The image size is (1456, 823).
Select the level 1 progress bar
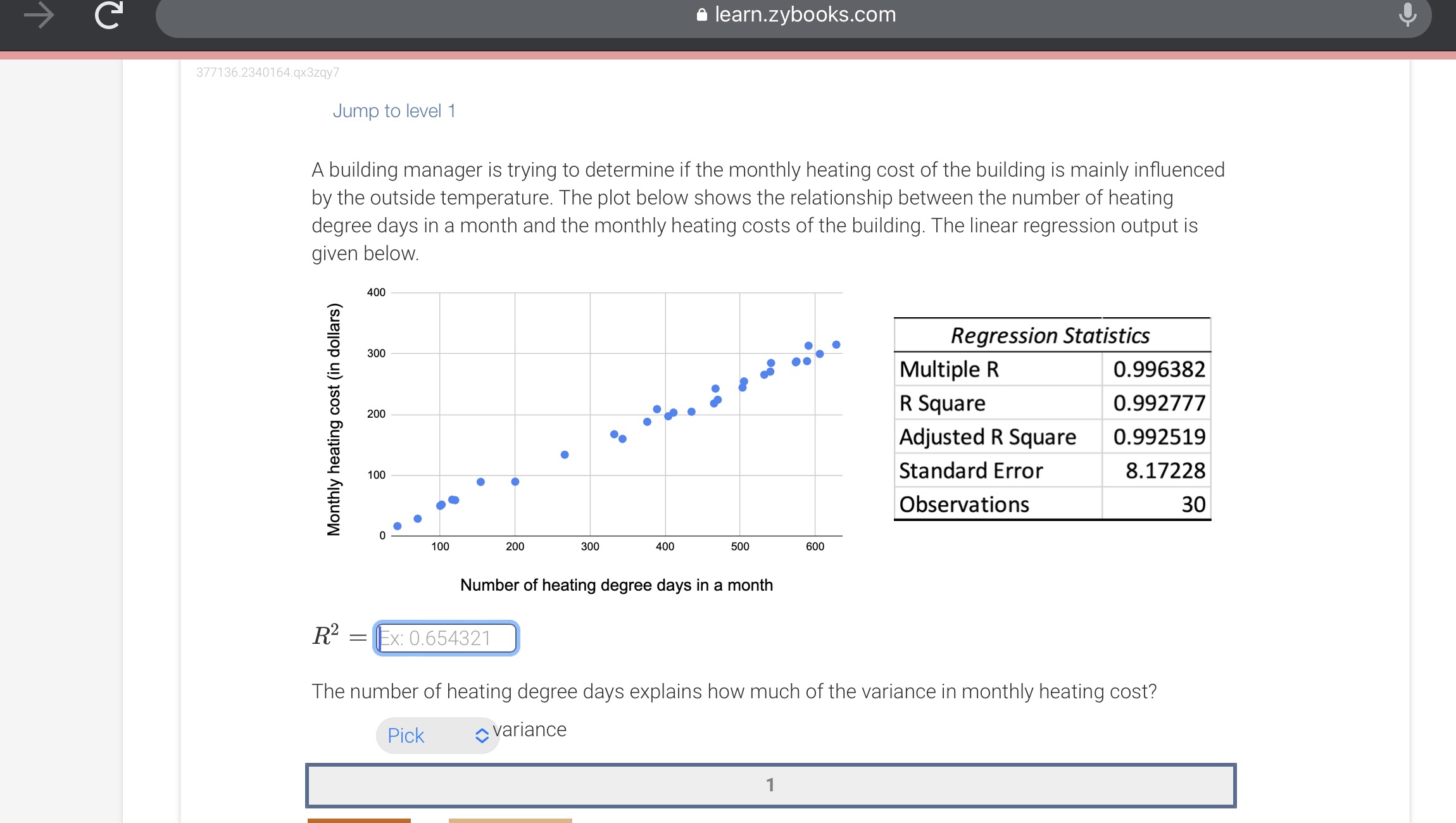(x=770, y=785)
